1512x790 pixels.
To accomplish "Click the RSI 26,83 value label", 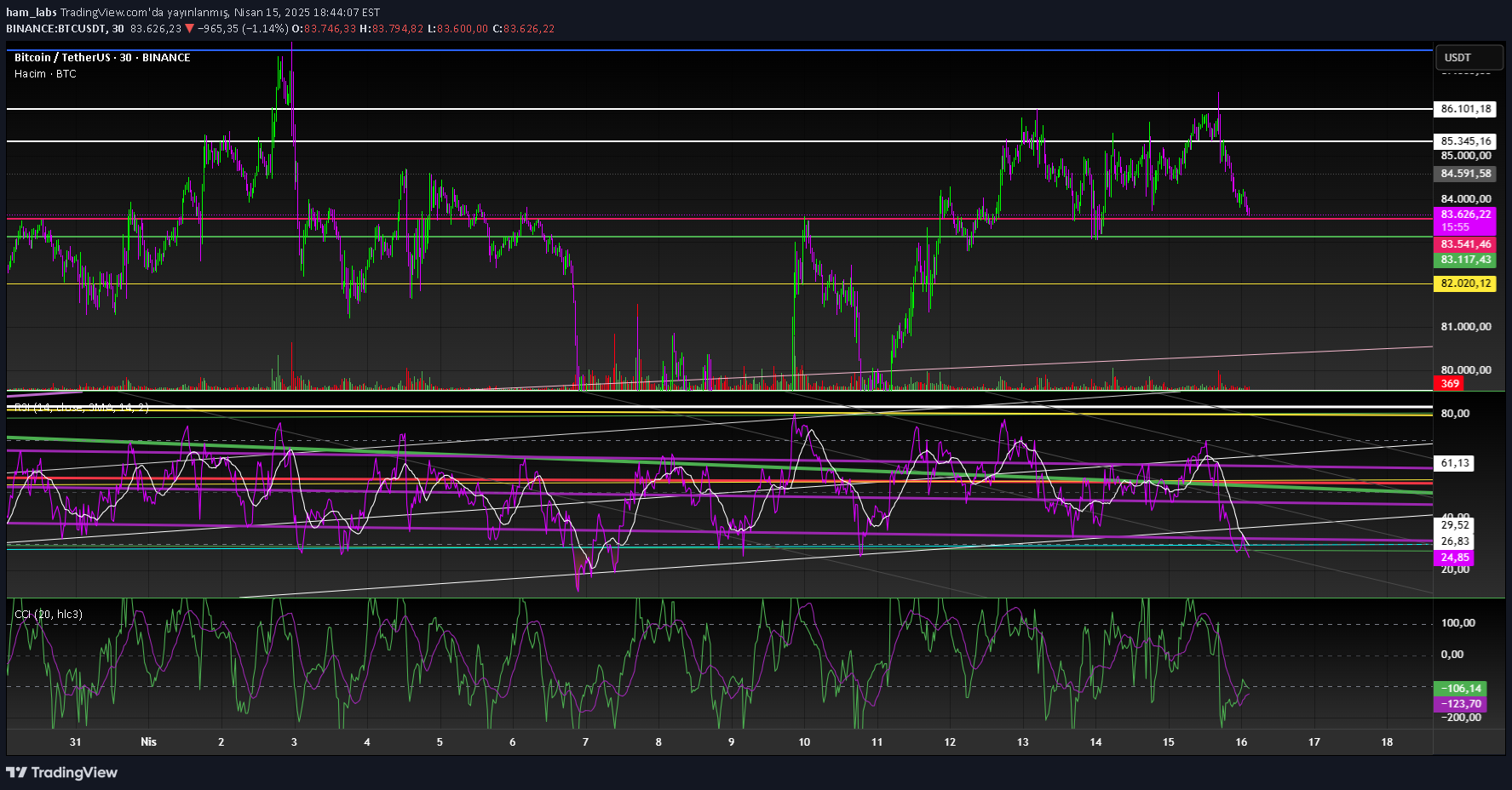I will (x=1455, y=541).
